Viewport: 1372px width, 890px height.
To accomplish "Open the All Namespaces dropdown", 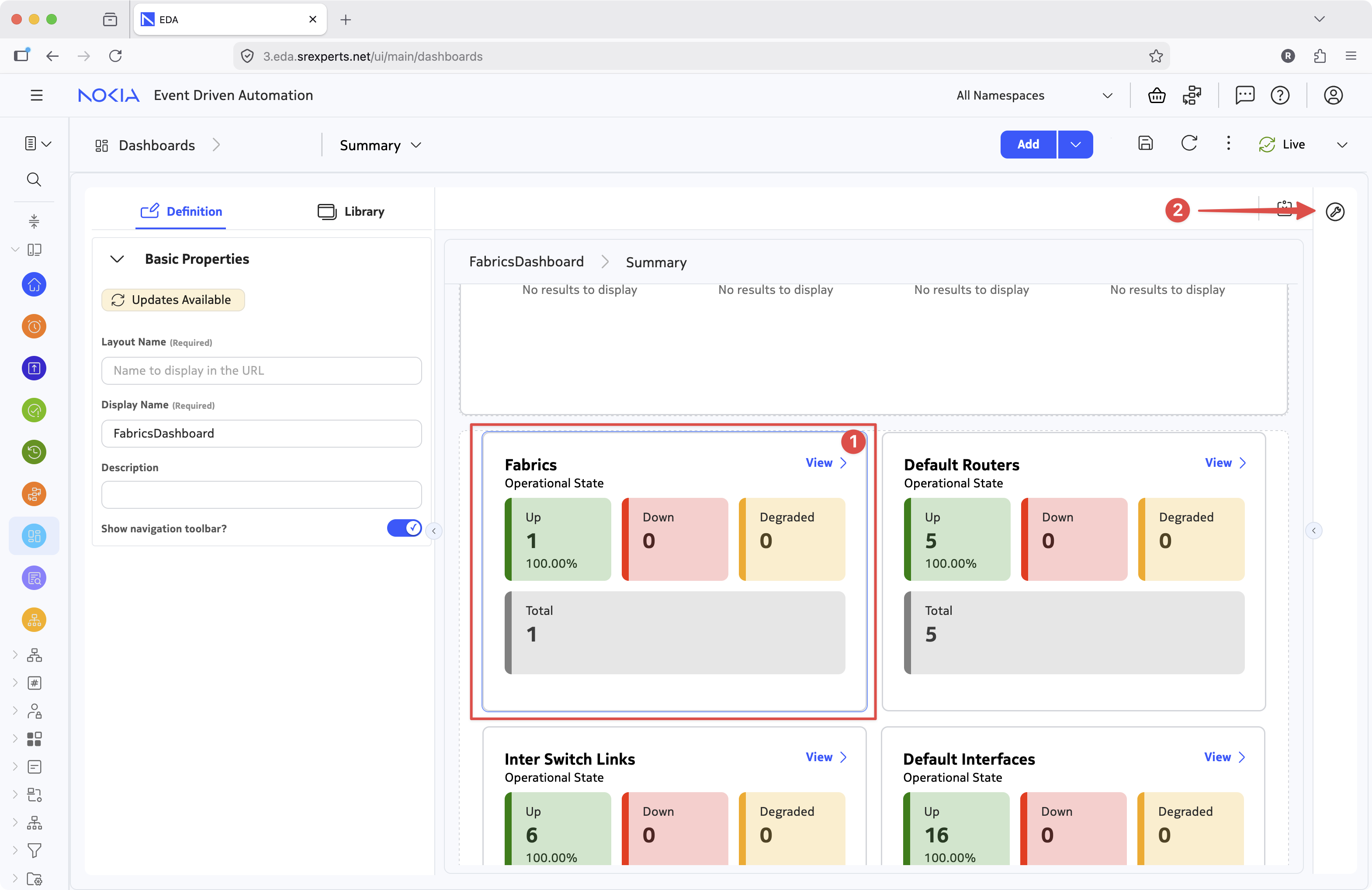I will point(1034,95).
